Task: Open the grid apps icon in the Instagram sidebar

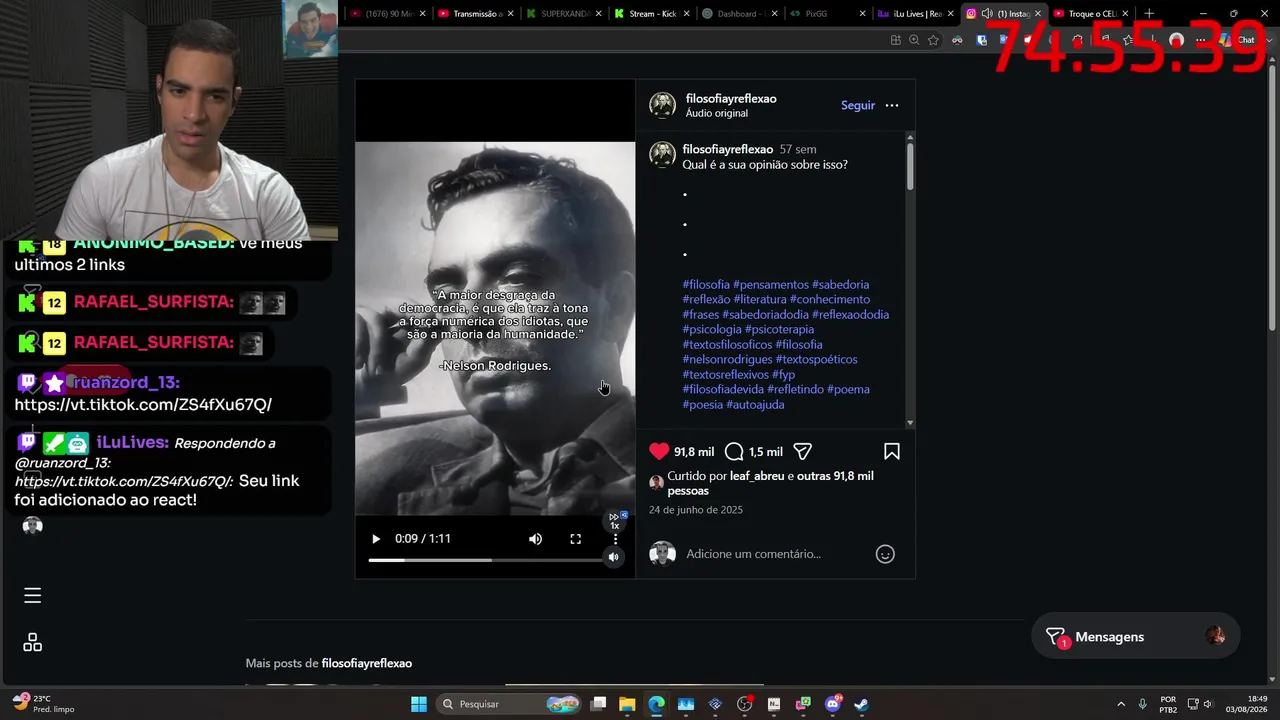Action: [32, 643]
